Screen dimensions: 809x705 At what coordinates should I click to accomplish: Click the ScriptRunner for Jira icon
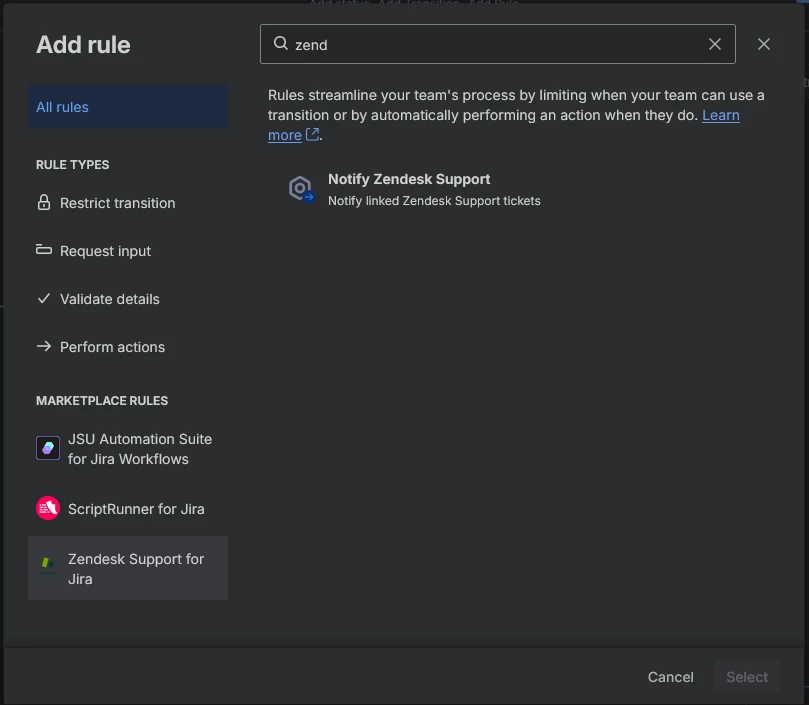(x=48, y=508)
